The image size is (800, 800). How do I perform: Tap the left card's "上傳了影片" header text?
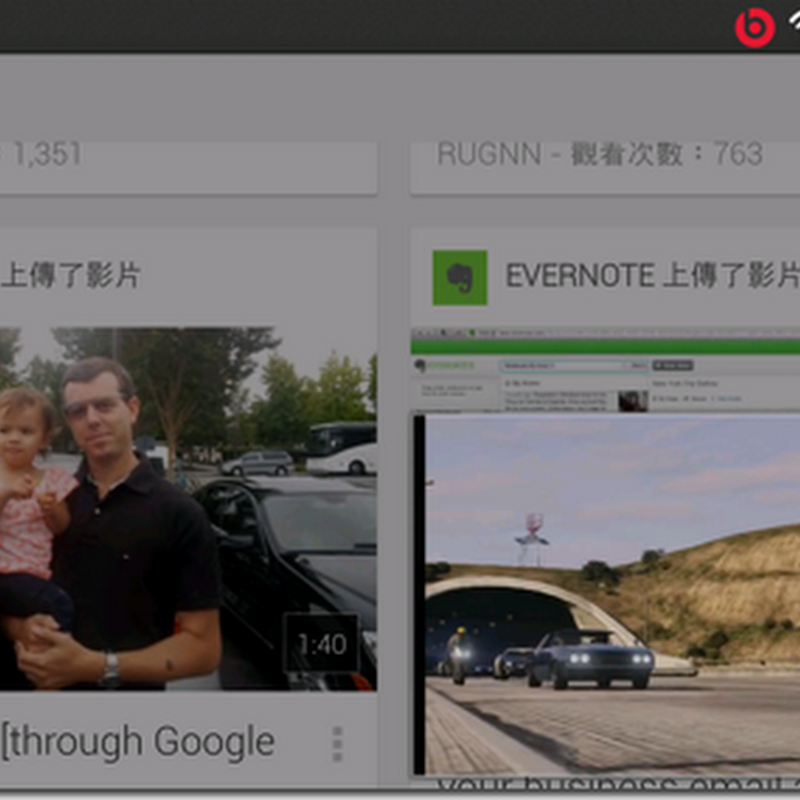(70, 276)
